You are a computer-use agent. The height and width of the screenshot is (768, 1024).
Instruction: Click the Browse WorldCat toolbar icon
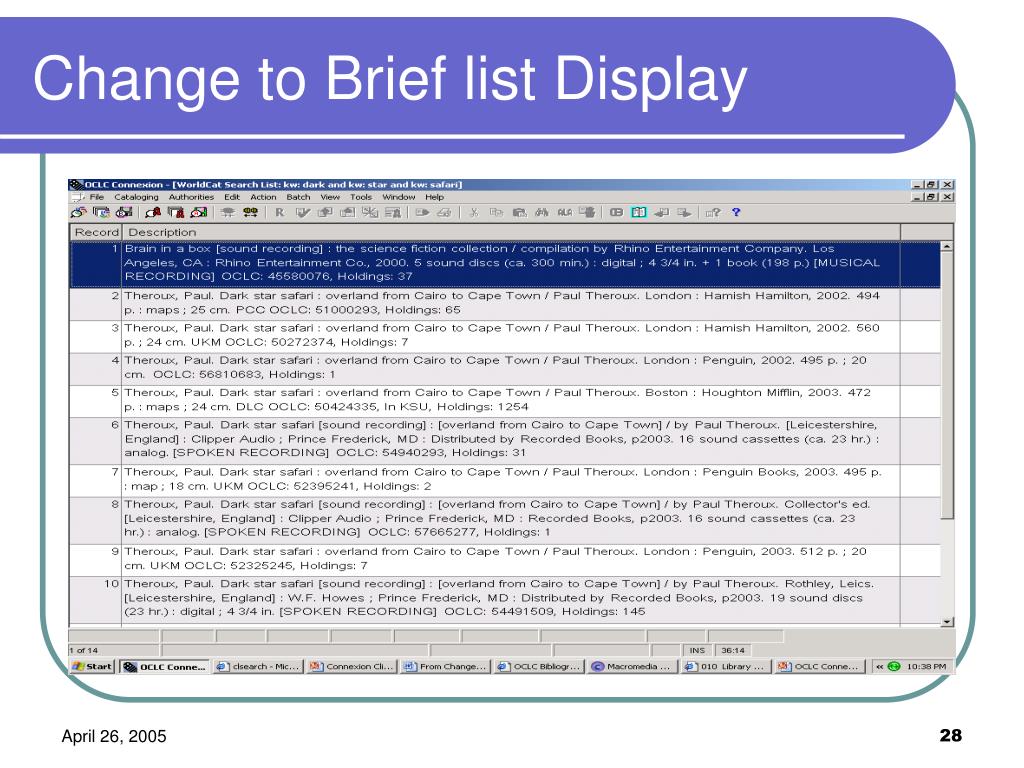pos(101,212)
